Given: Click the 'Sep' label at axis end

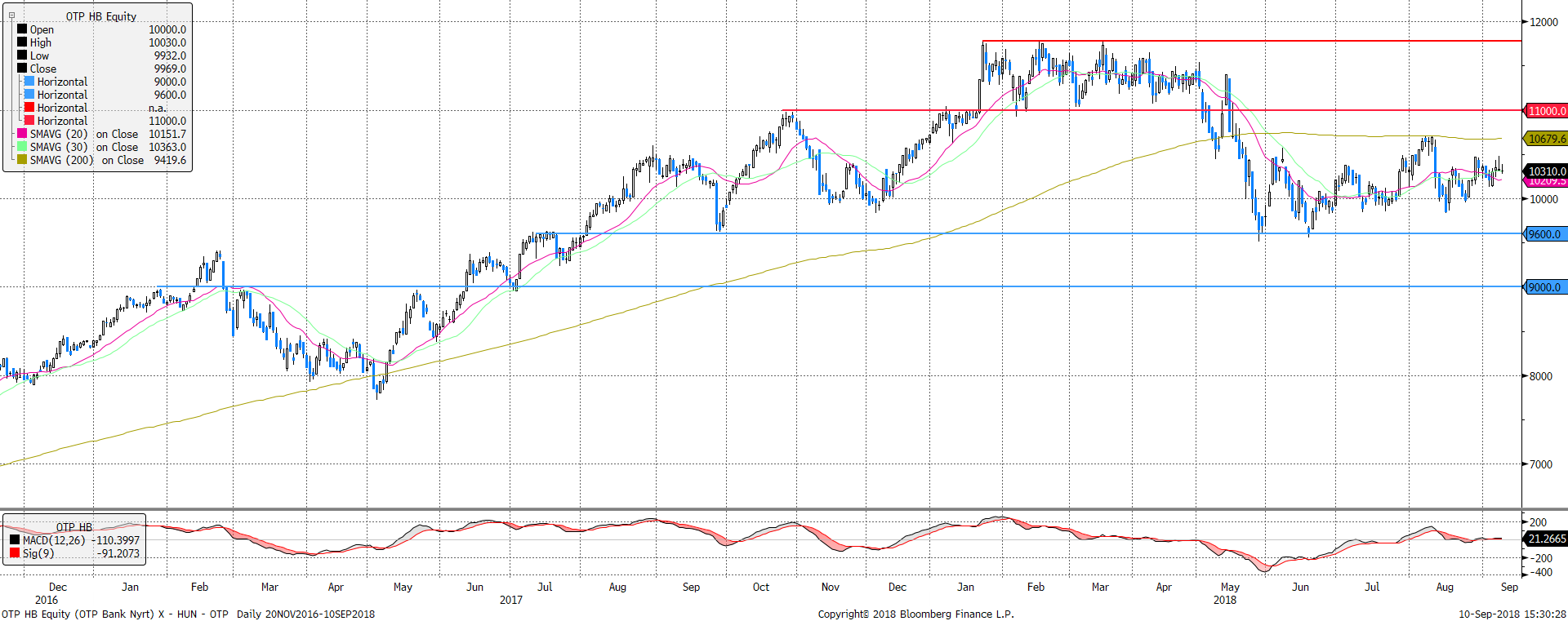Looking at the screenshot, I should (1509, 587).
